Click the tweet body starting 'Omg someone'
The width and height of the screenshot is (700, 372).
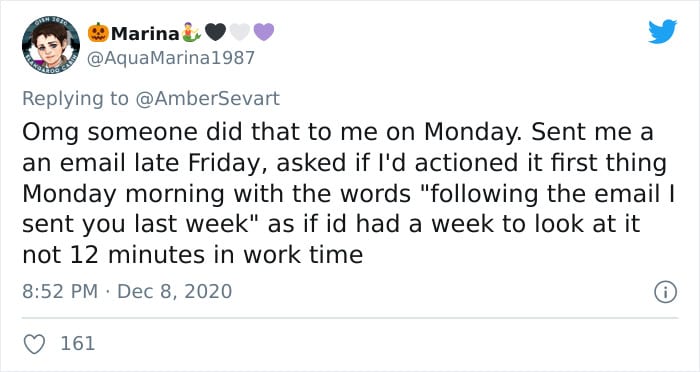coord(349,193)
